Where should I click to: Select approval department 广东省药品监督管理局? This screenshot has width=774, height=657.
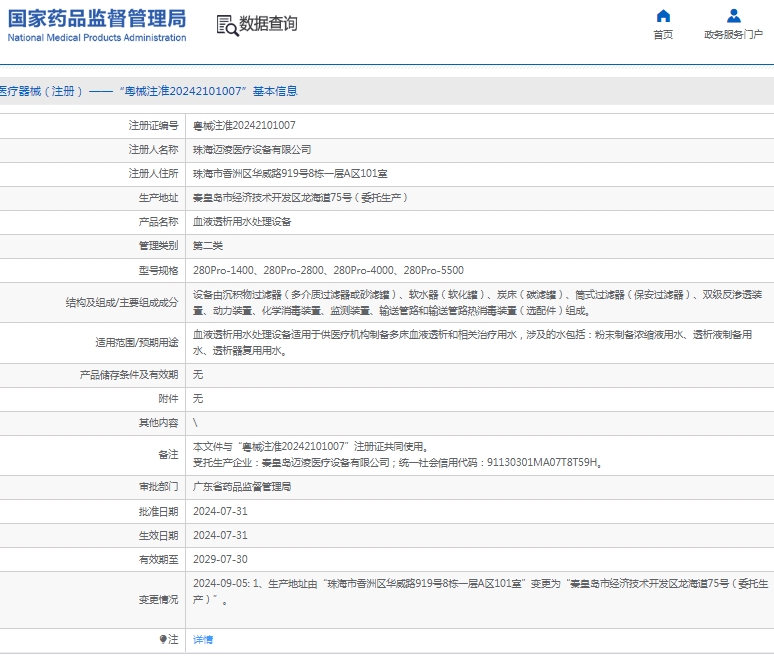pos(242,487)
